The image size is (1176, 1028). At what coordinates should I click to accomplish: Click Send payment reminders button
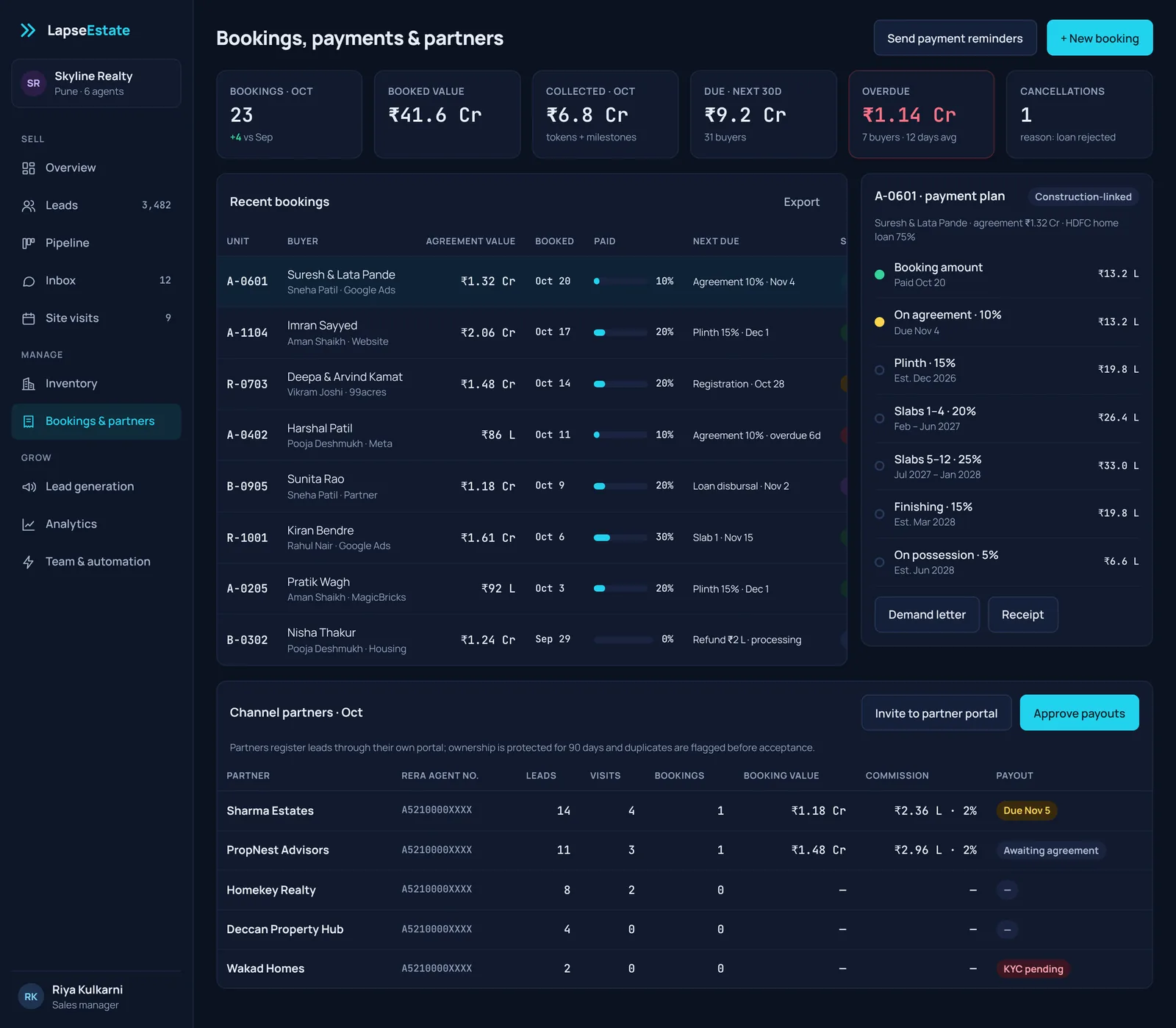point(955,38)
